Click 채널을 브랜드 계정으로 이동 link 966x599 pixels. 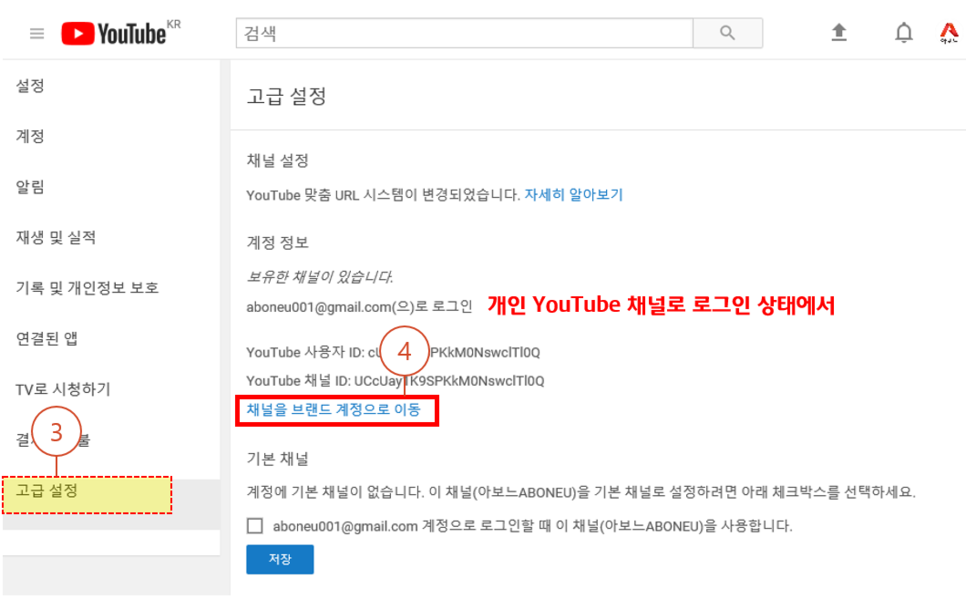point(333,410)
